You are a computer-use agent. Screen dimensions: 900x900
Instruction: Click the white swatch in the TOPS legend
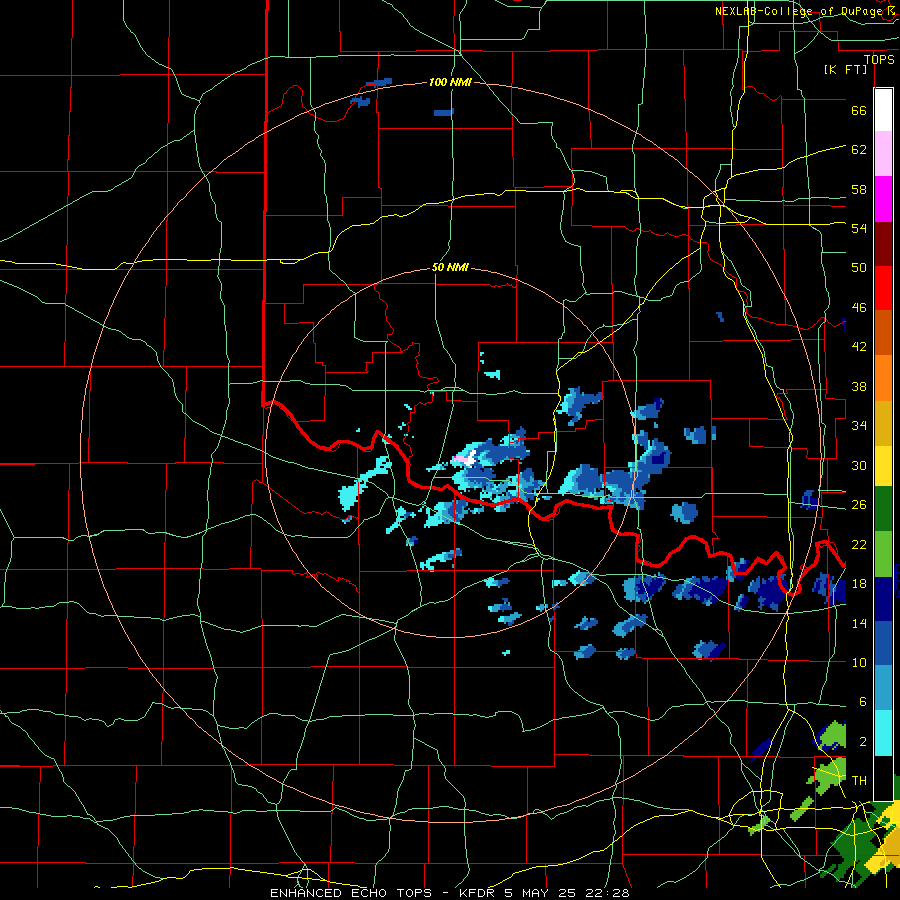[883, 110]
